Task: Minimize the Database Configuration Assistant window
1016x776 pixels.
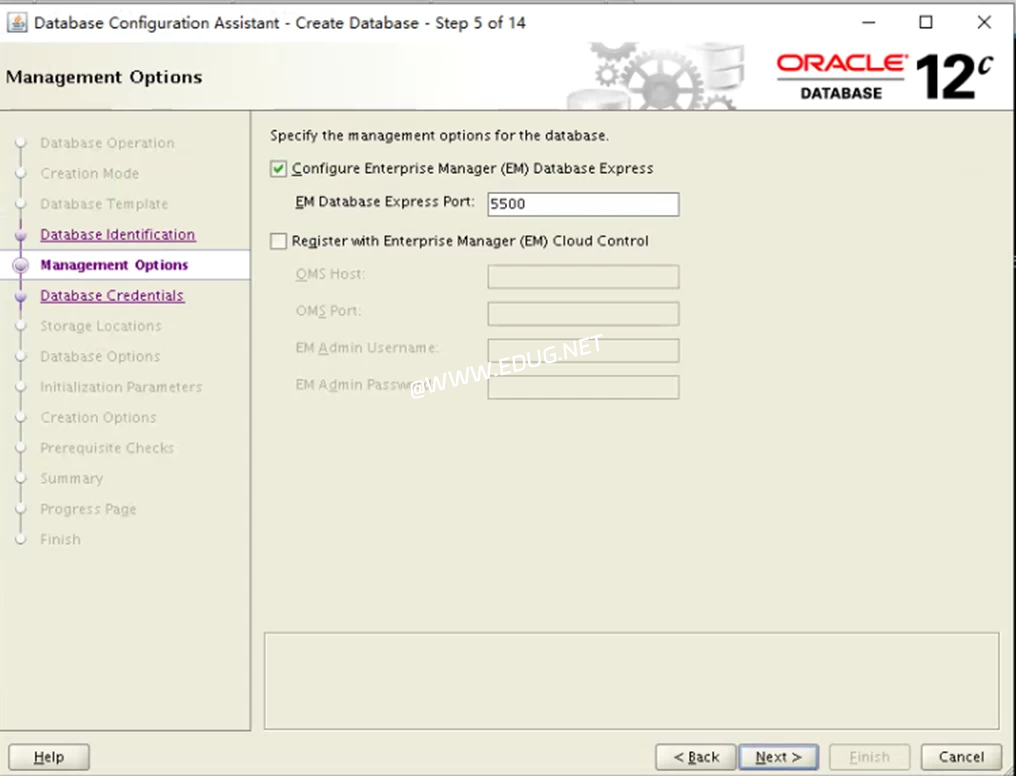Action: (x=868, y=23)
